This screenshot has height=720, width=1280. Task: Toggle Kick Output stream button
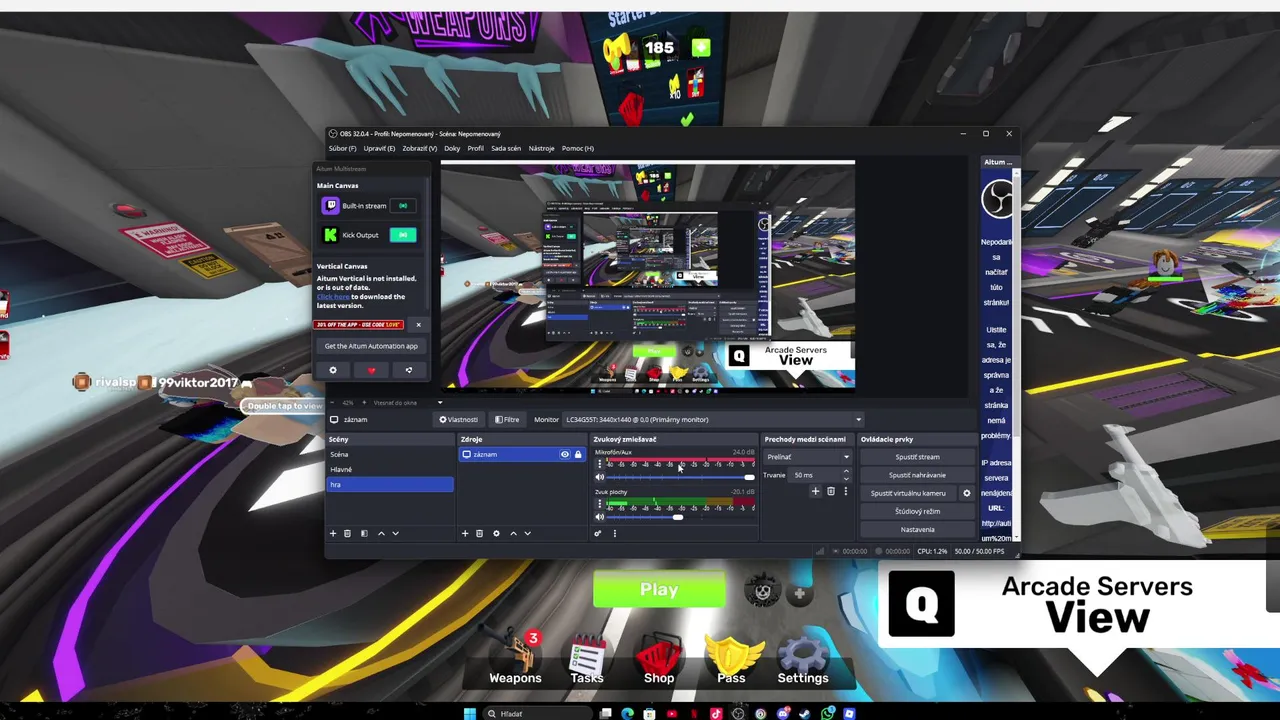pyautogui.click(x=403, y=235)
